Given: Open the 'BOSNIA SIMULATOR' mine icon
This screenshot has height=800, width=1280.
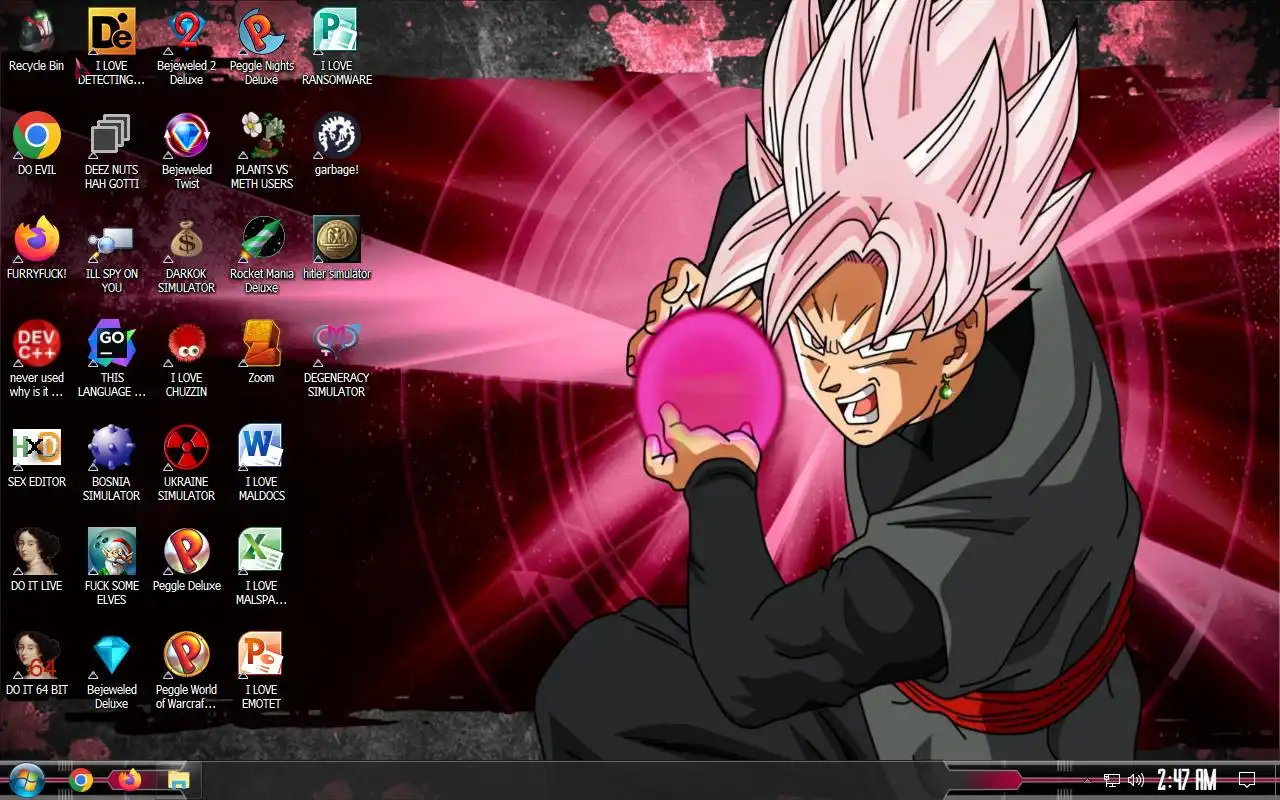Looking at the screenshot, I should (x=111, y=462).
